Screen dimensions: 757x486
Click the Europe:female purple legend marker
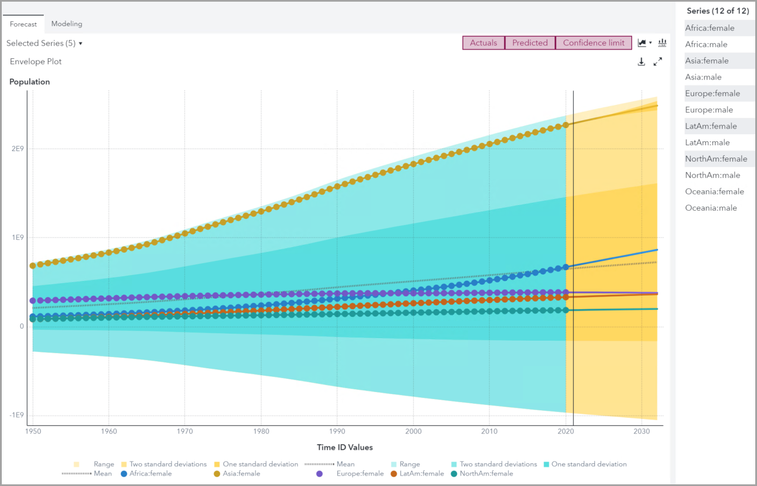point(319,474)
